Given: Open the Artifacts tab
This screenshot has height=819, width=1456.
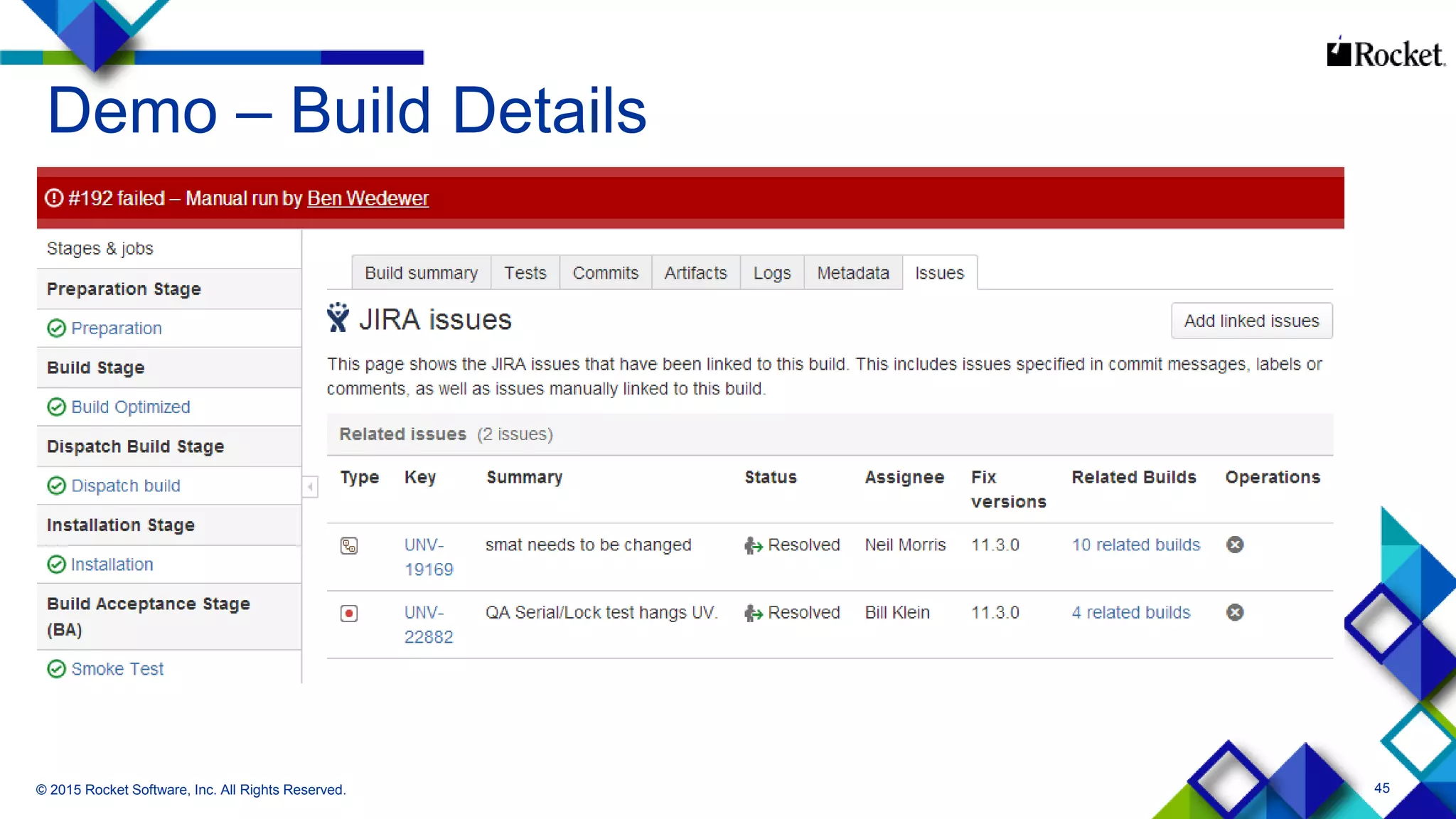Looking at the screenshot, I should click(x=695, y=273).
